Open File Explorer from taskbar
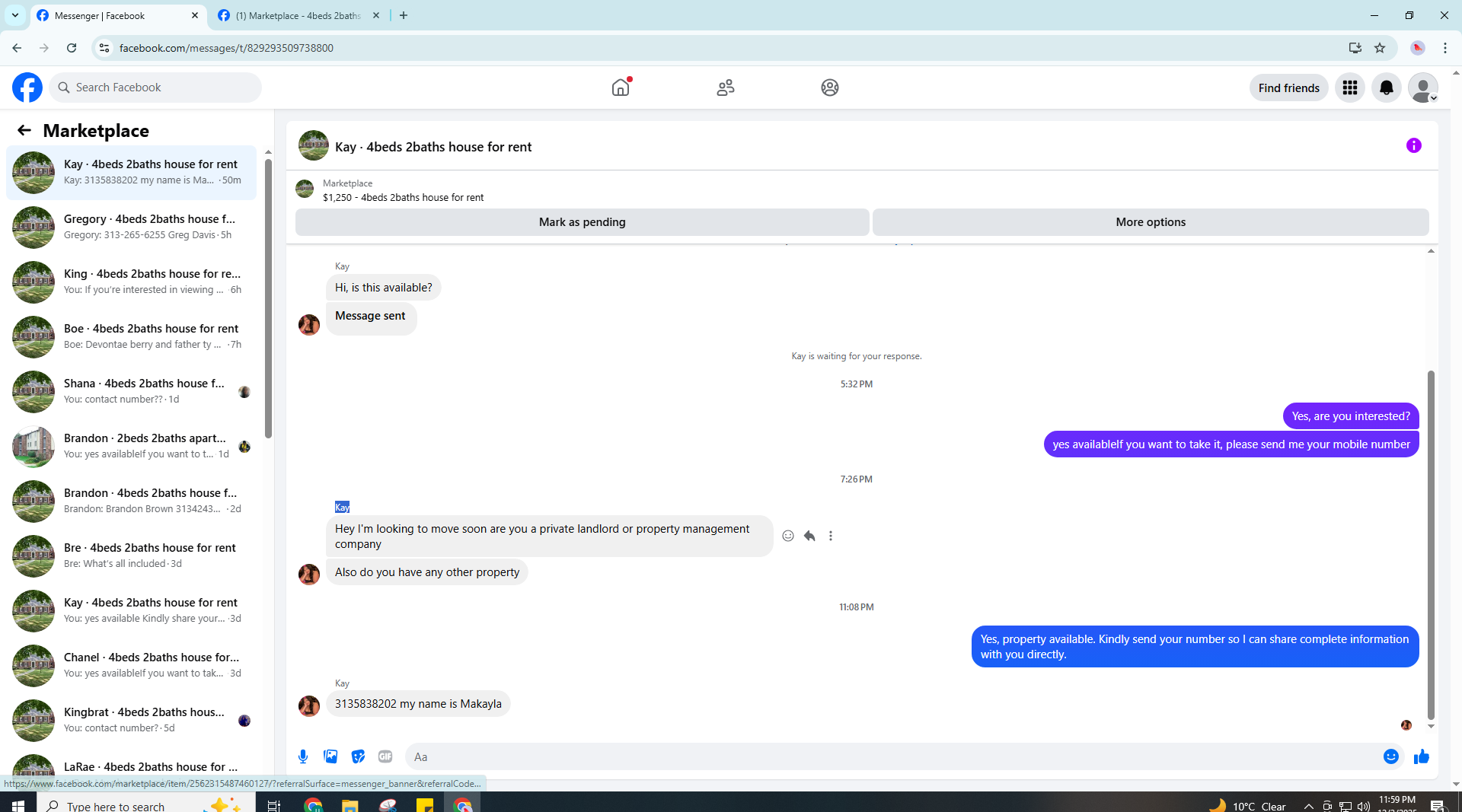Viewport: 1462px width, 812px height. coord(350,804)
